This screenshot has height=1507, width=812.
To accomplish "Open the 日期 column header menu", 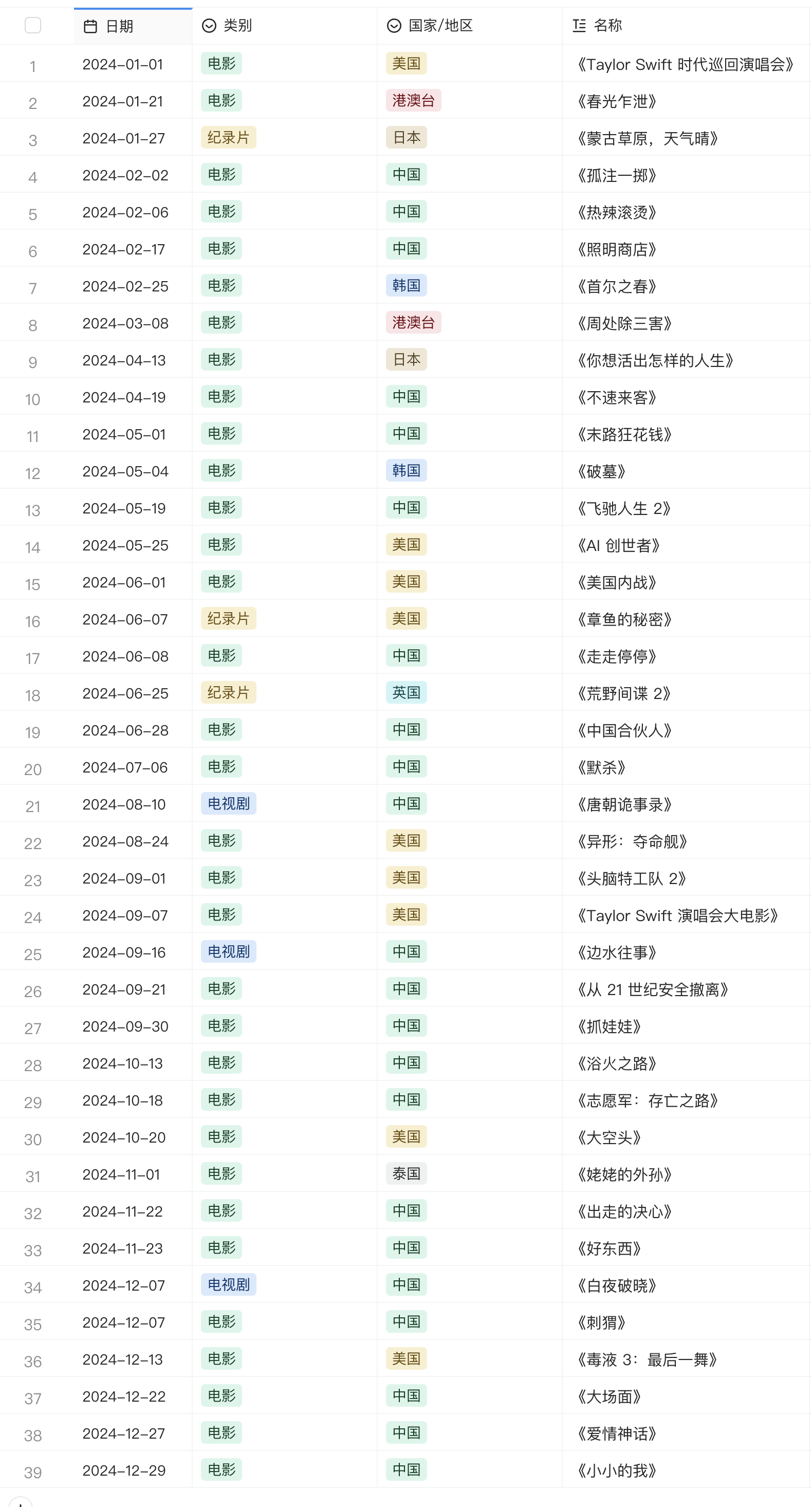I will click(119, 26).
